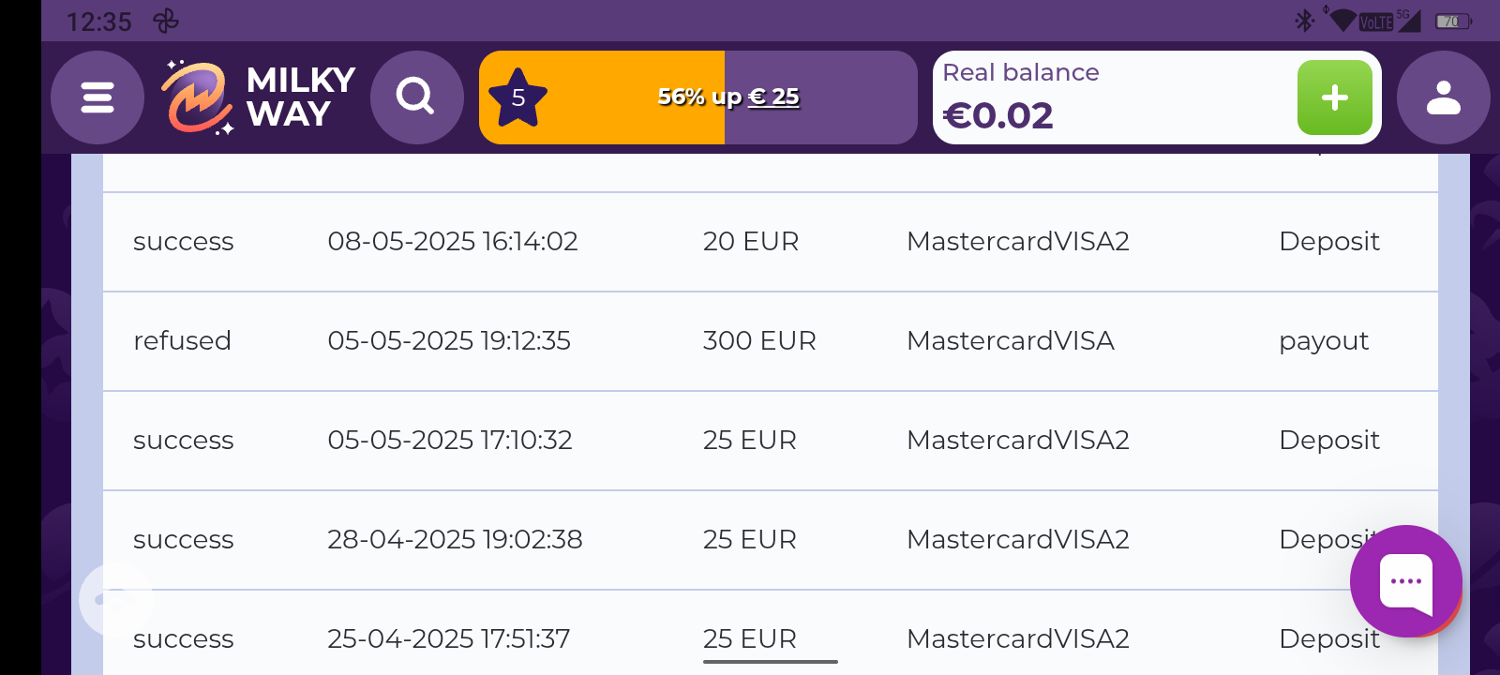
Task: Tap MastercardVISA in the refused row
Action: [x=1010, y=341]
